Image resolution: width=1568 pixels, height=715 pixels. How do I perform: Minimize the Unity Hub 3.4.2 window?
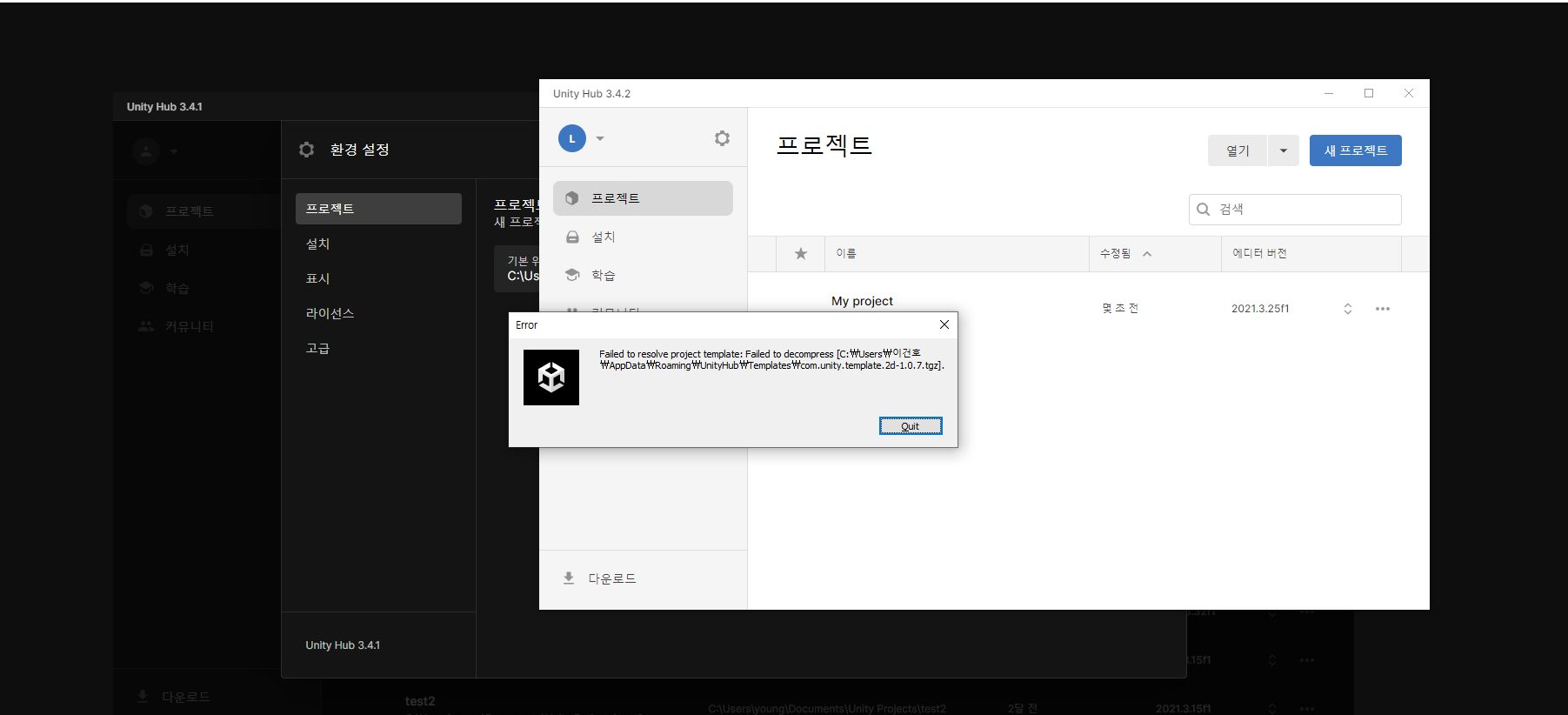(x=1329, y=93)
